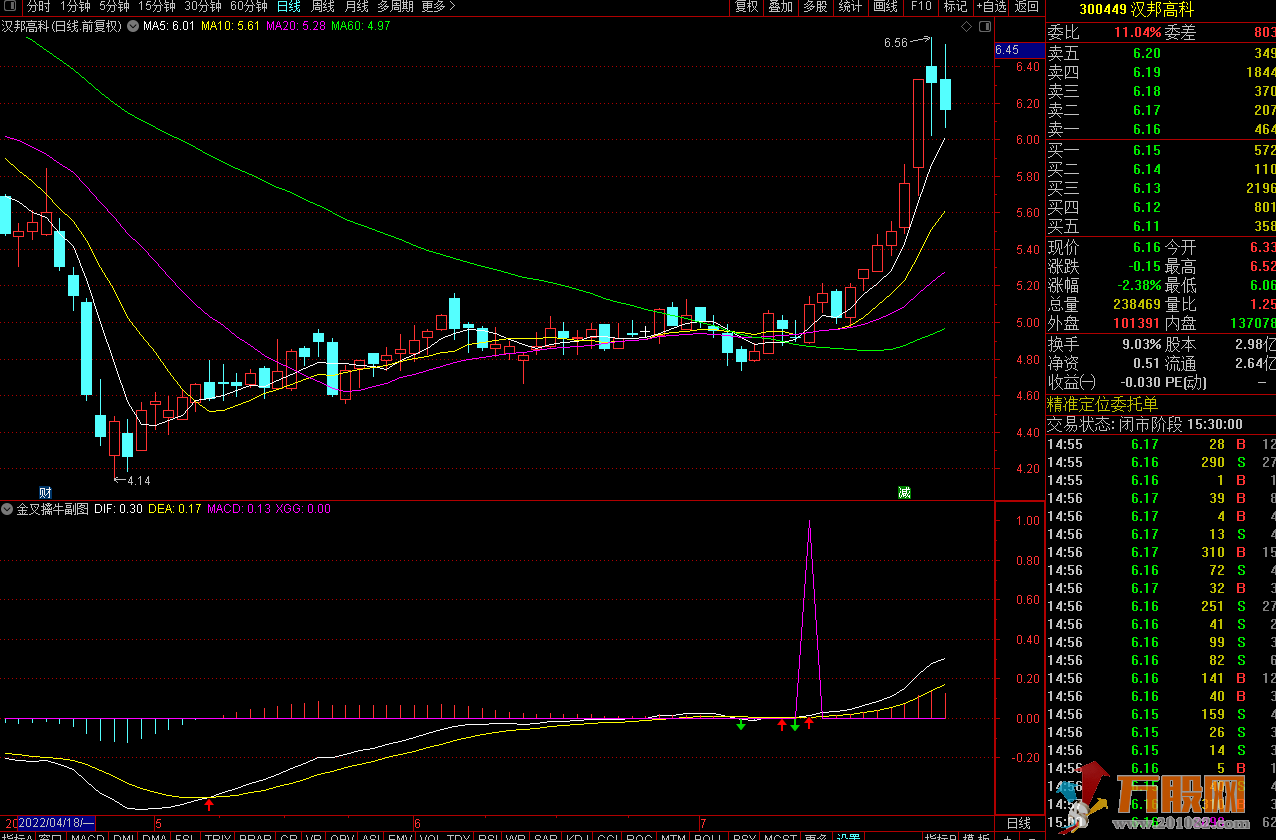Add stock via +自选 button

coord(989,7)
